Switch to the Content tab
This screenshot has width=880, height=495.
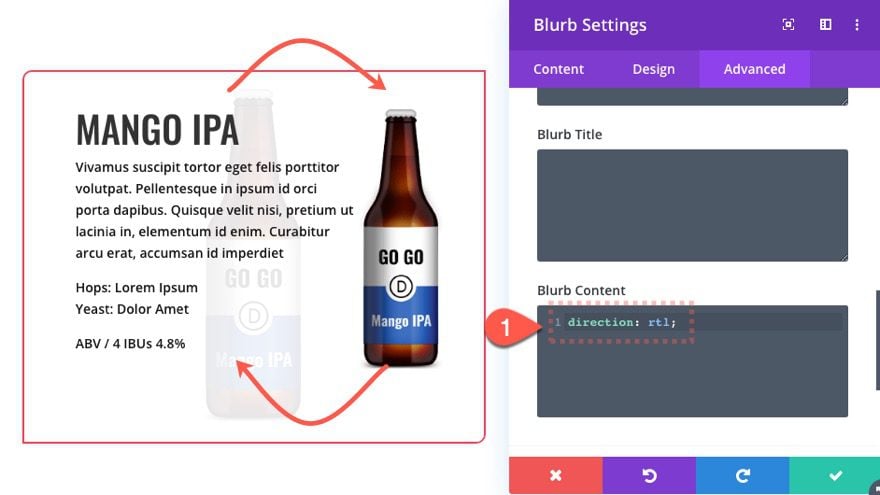(x=558, y=69)
